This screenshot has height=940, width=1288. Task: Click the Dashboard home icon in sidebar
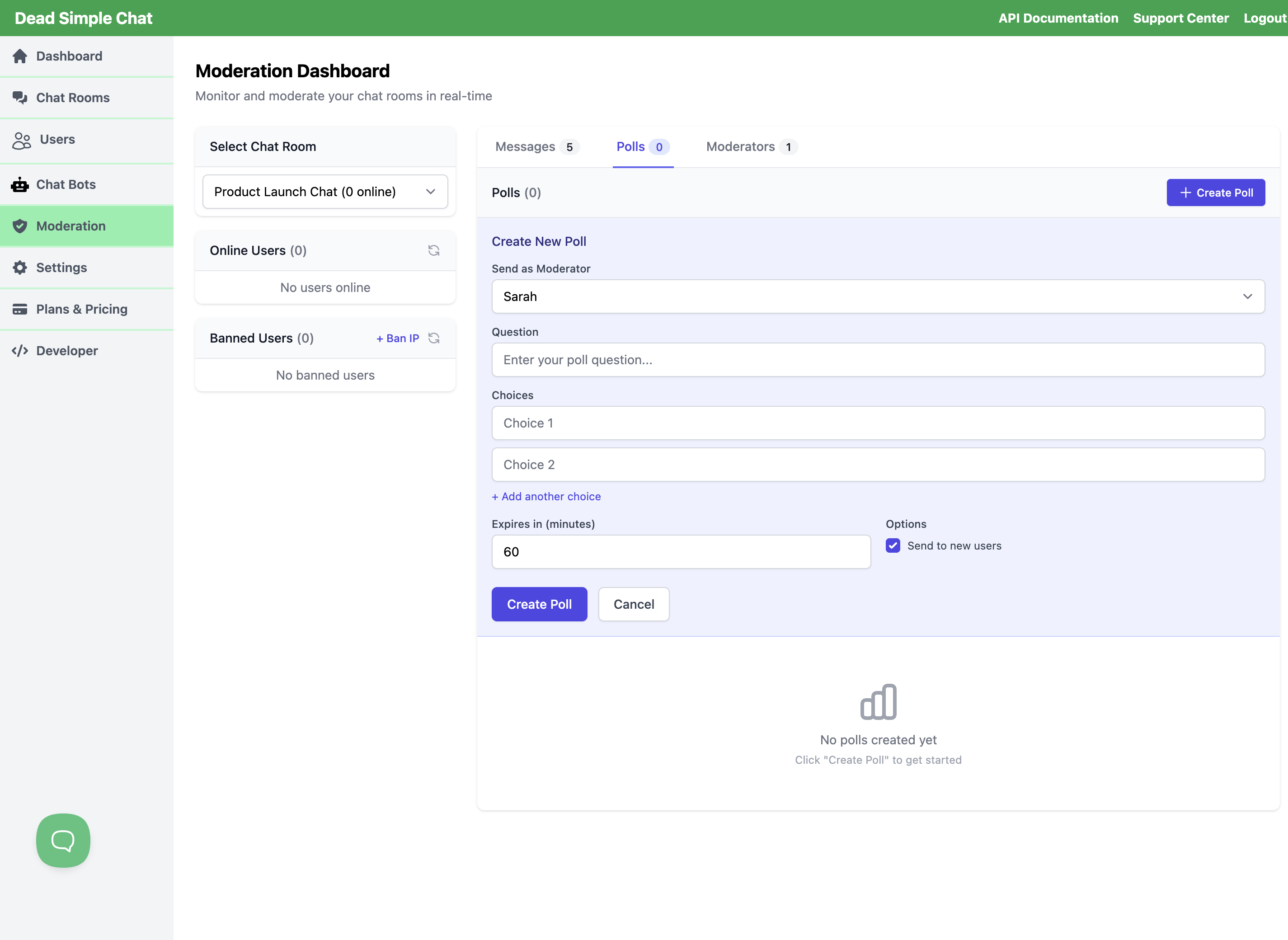coord(20,56)
